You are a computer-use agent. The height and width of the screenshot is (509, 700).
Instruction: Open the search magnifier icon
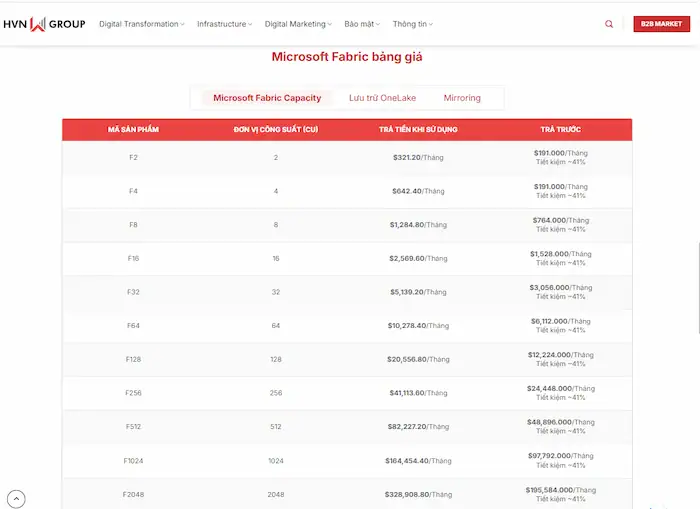click(x=609, y=24)
